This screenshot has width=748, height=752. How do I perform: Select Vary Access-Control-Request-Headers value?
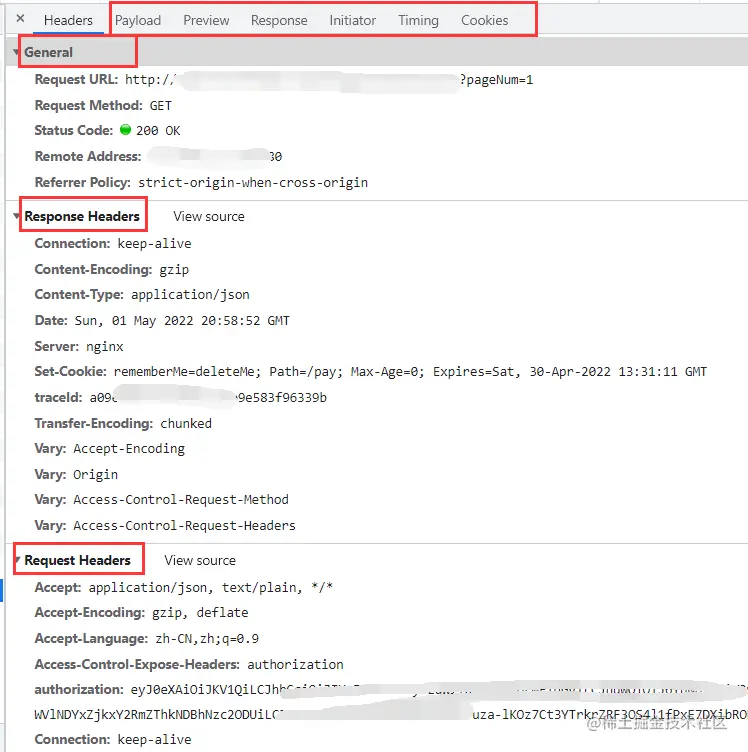[184, 526]
